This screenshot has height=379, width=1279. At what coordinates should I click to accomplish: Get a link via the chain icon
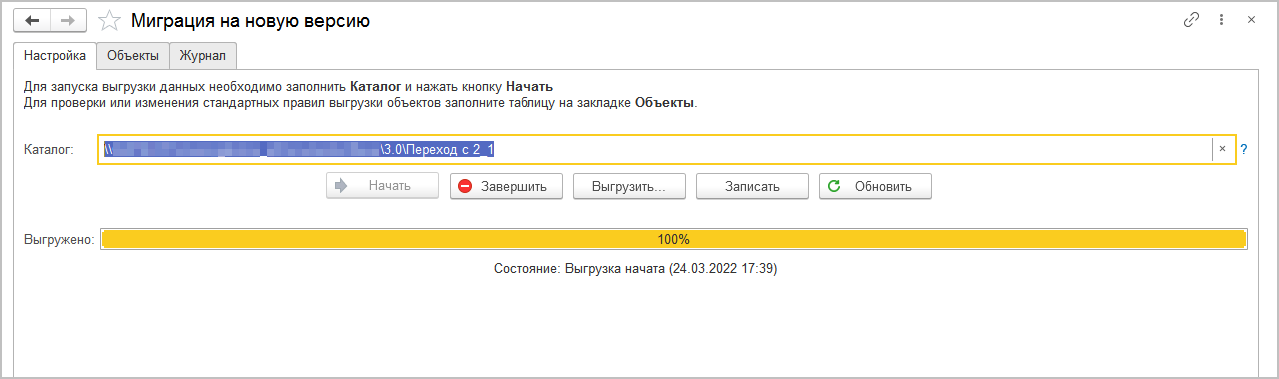1191,20
